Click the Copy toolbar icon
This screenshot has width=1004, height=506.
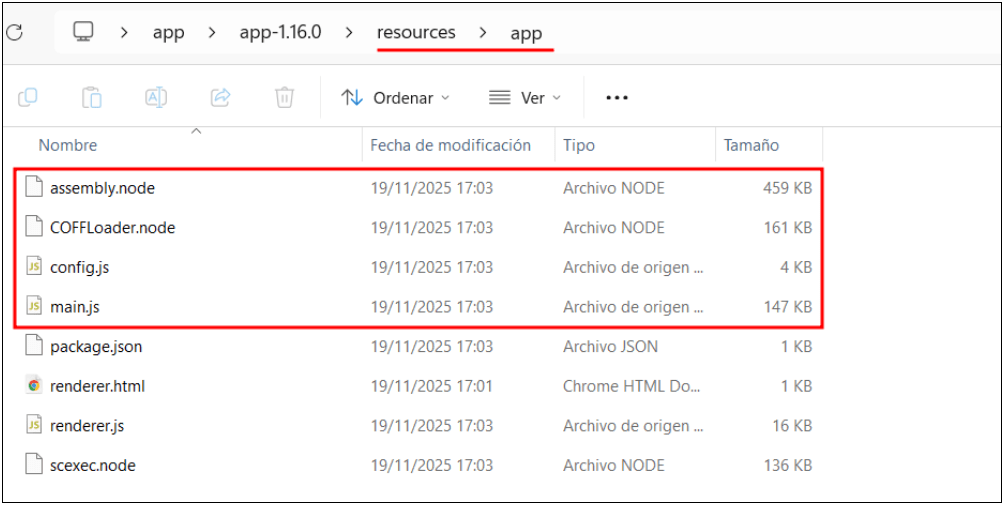(28, 97)
